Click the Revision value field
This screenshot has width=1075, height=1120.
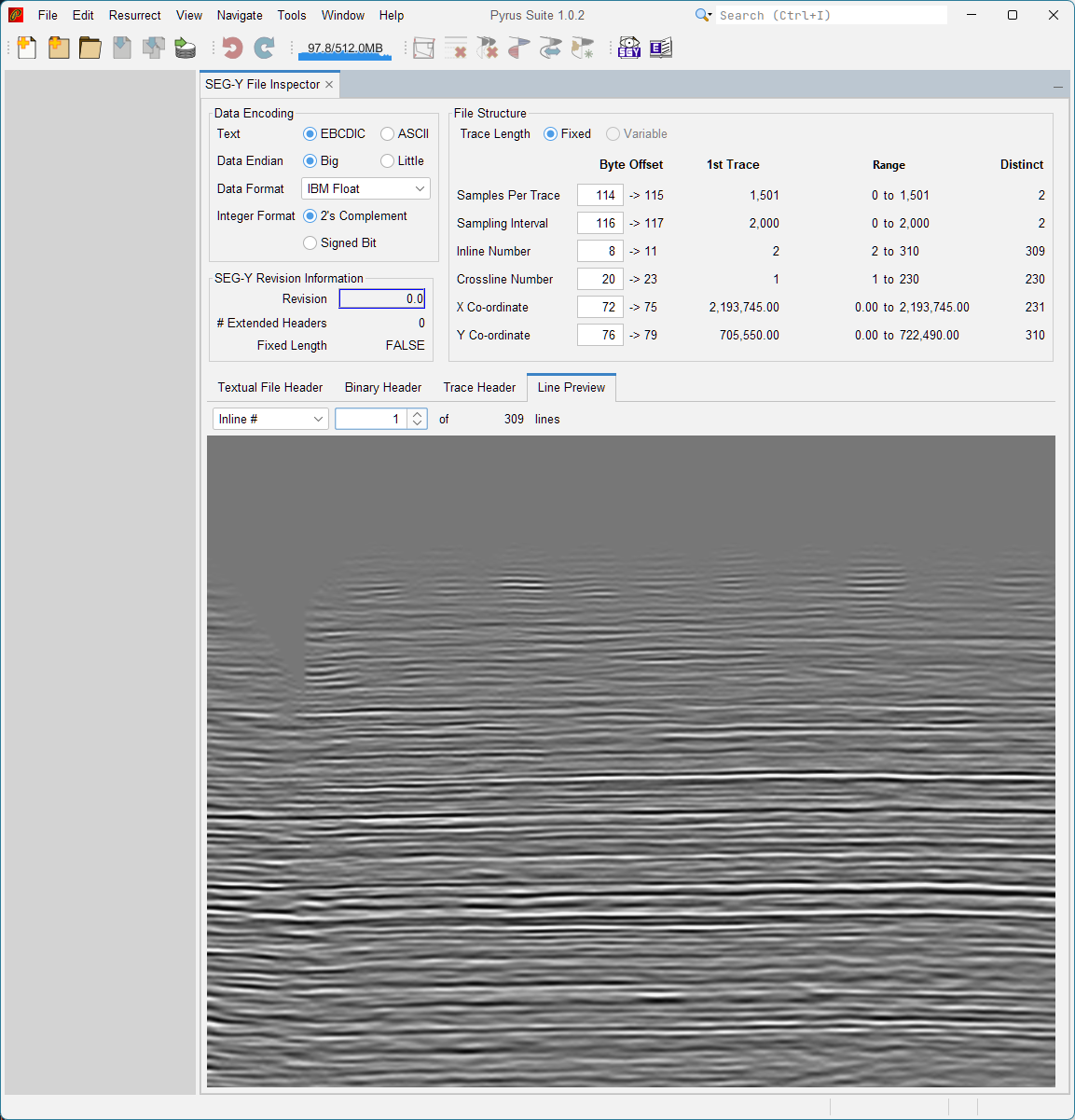(382, 298)
